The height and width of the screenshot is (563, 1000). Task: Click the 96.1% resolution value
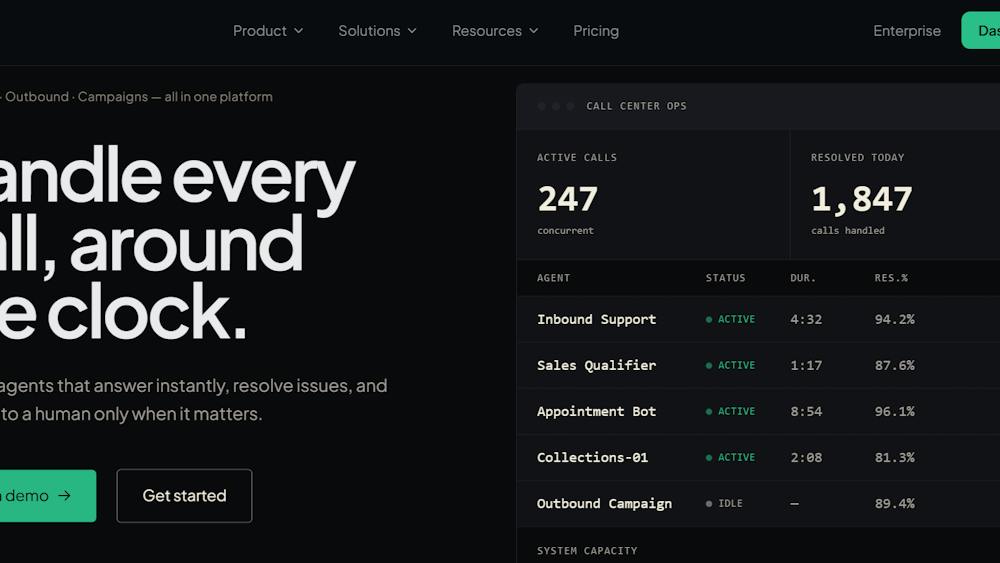point(895,411)
